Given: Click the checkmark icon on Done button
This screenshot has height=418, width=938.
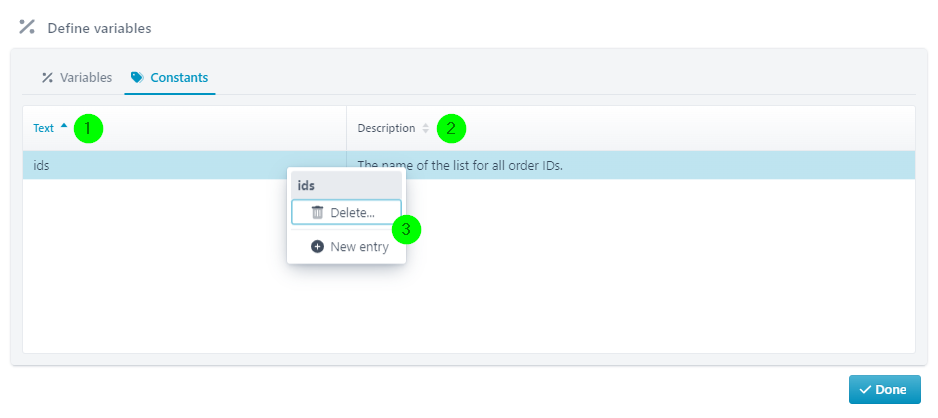Looking at the screenshot, I should (865, 390).
